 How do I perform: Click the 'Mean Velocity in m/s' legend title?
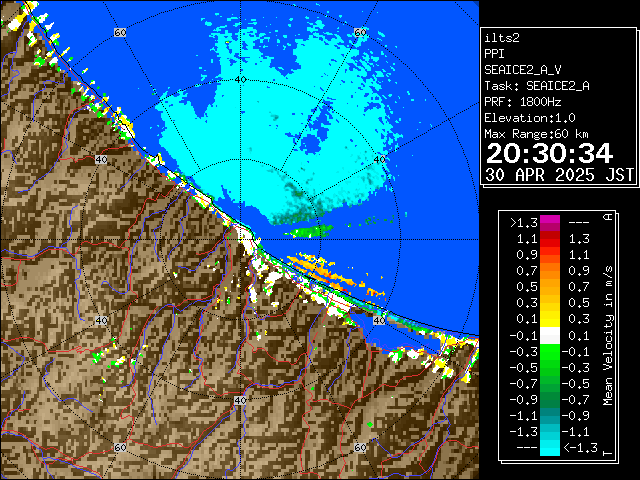pyautogui.click(x=608, y=335)
